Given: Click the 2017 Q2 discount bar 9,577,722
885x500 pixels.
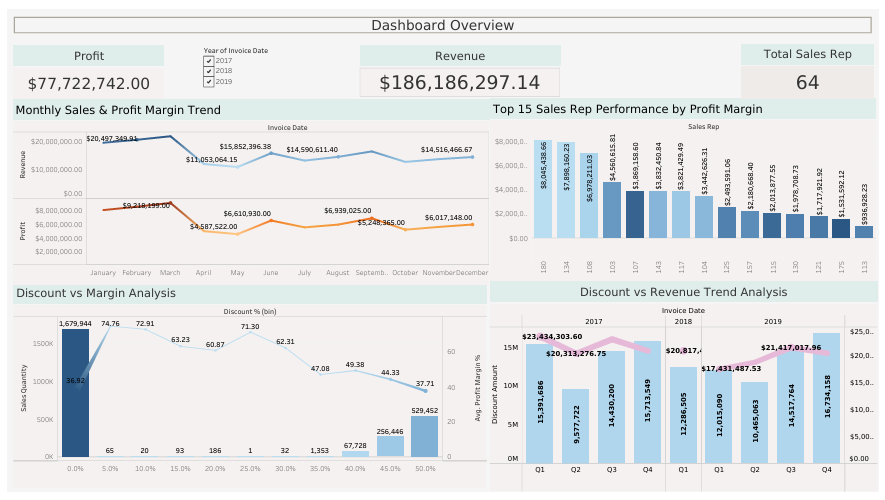Looking at the screenshot, I should [575, 426].
